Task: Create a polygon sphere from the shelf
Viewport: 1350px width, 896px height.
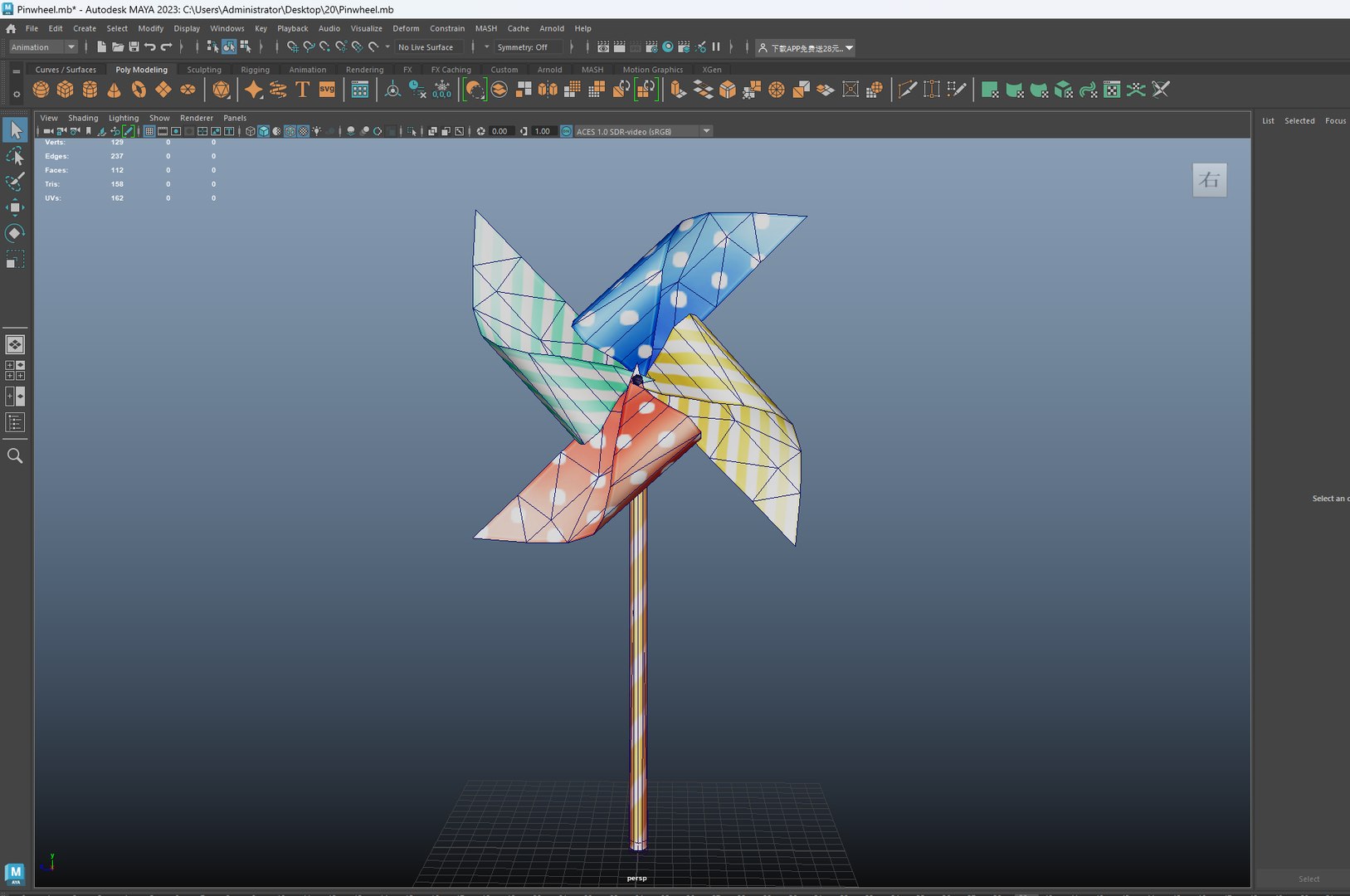Action: pos(41,90)
